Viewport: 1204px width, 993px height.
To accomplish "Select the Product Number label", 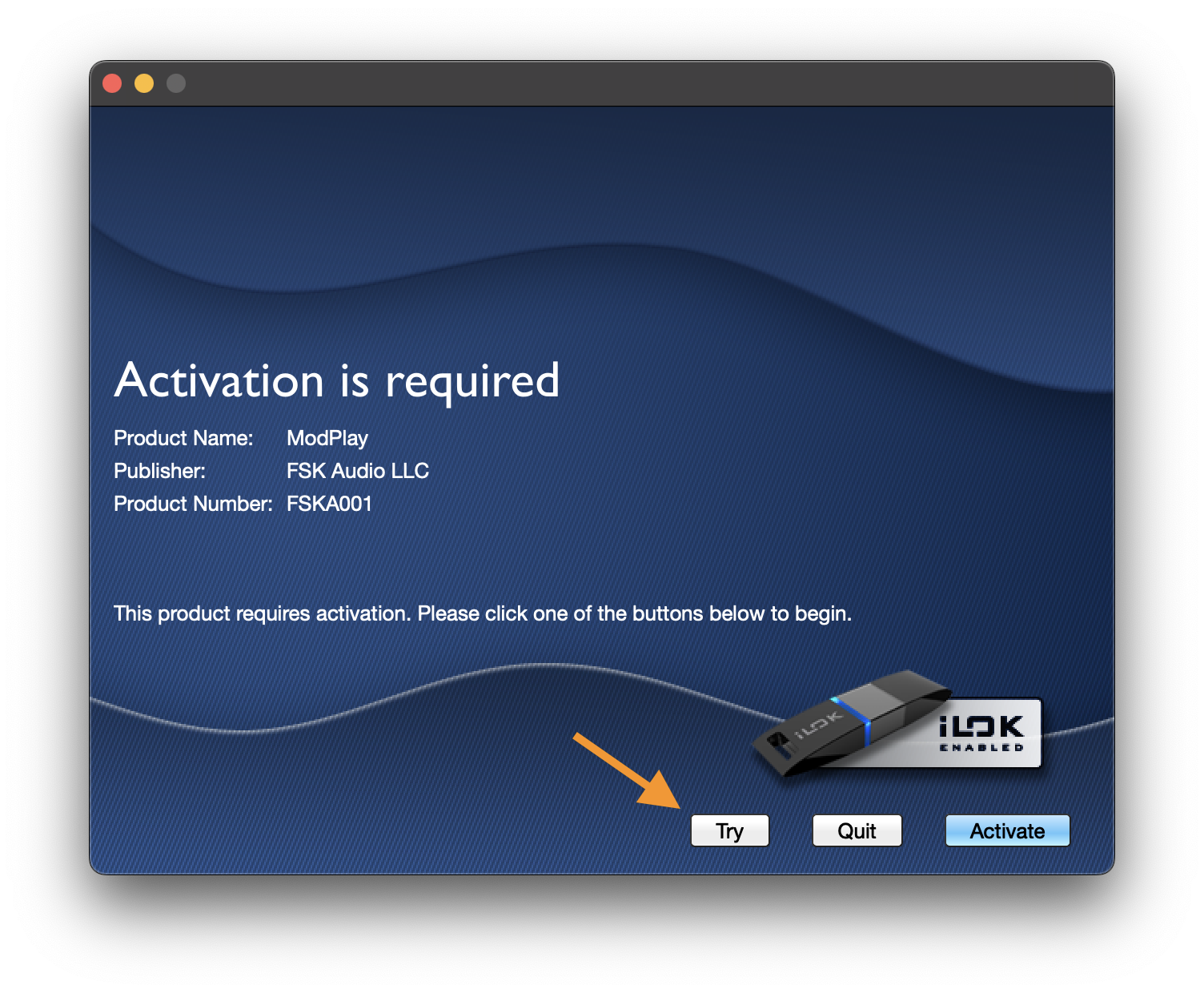I will pyautogui.click(x=193, y=504).
